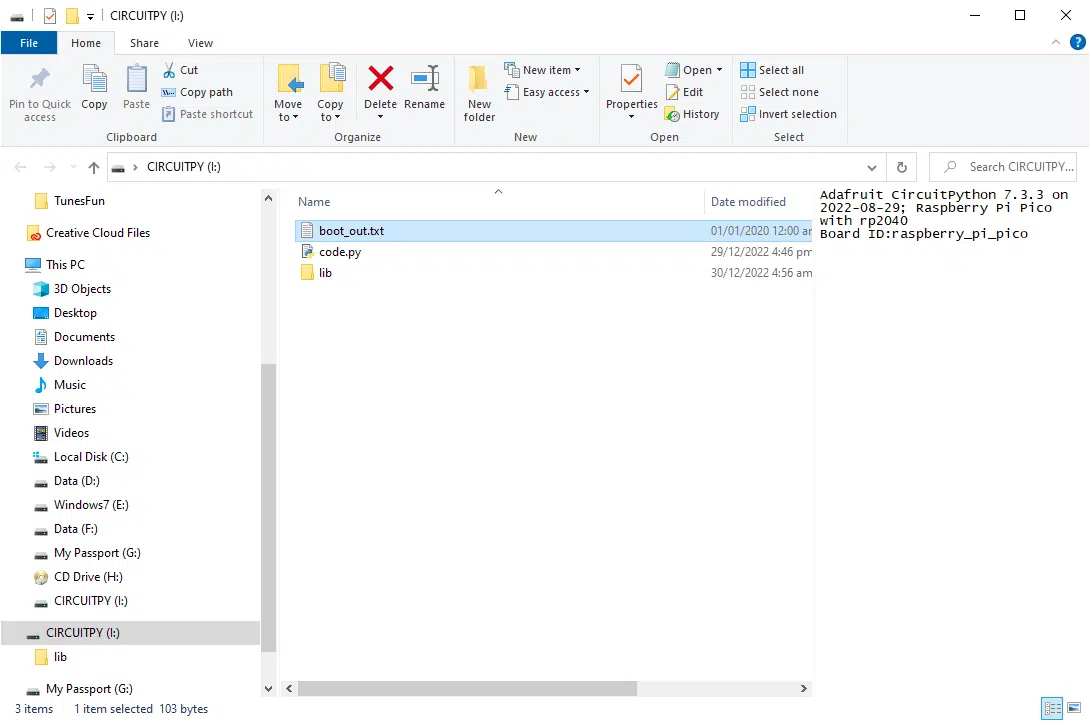Click Copy path in the ribbon

click(197, 92)
